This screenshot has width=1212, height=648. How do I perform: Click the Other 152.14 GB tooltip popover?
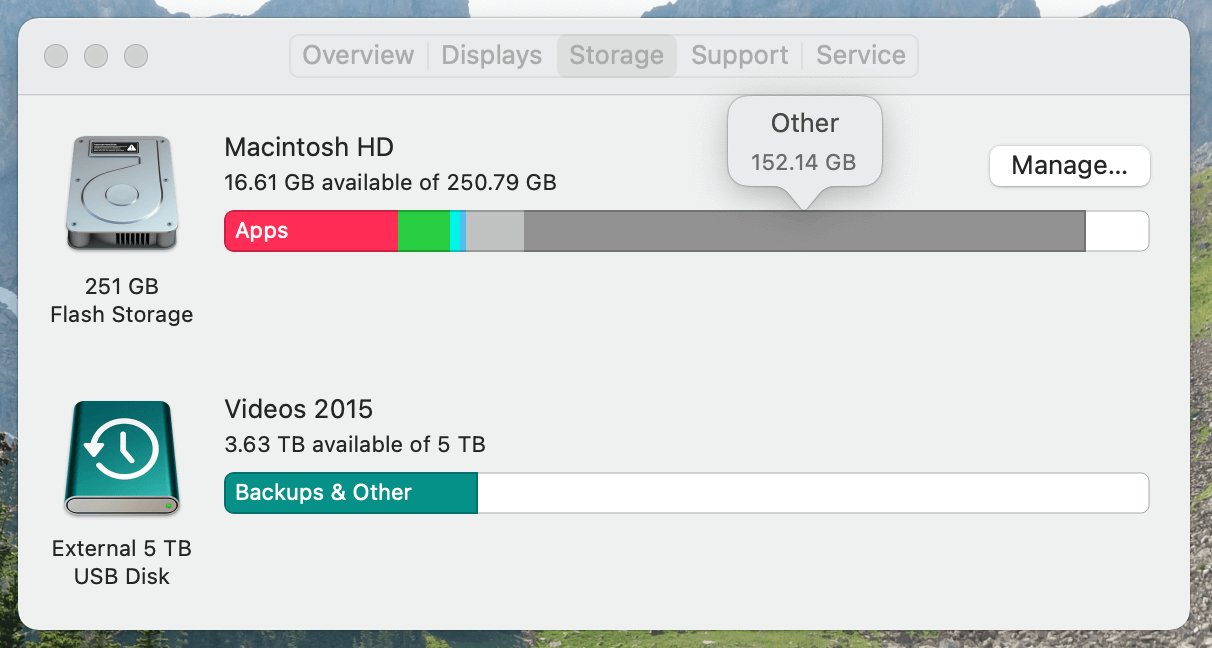pos(805,140)
